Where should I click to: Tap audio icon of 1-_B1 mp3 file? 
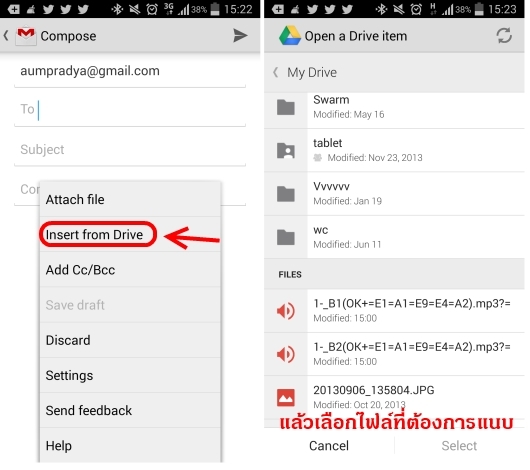click(286, 311)
